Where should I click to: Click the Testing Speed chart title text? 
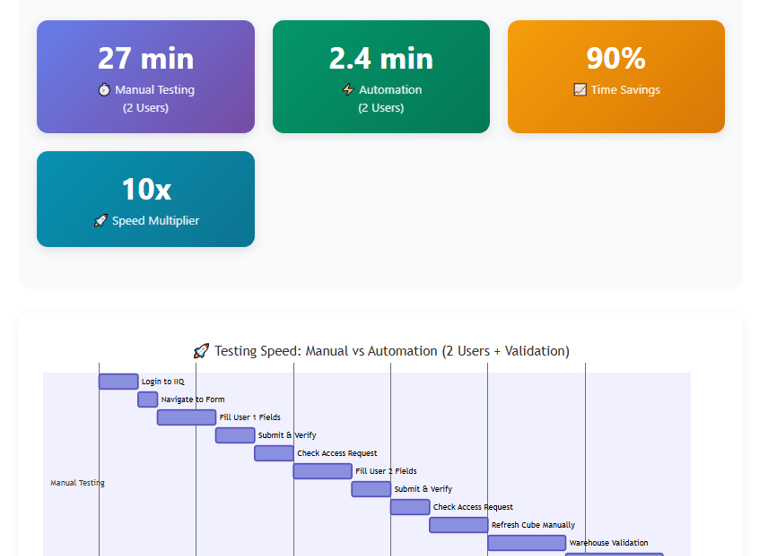click(392, 351)
